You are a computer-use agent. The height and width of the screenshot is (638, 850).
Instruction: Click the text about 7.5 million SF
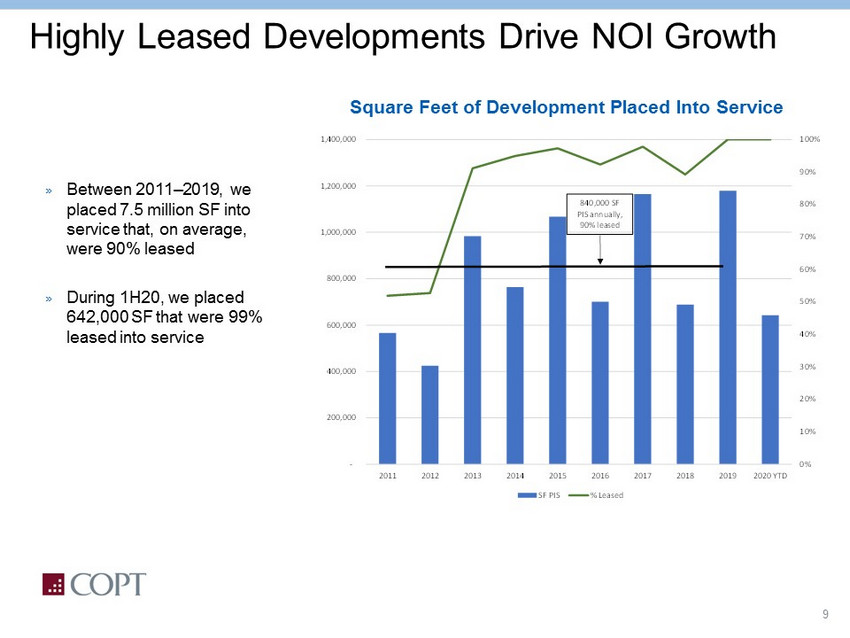(157, 219)
